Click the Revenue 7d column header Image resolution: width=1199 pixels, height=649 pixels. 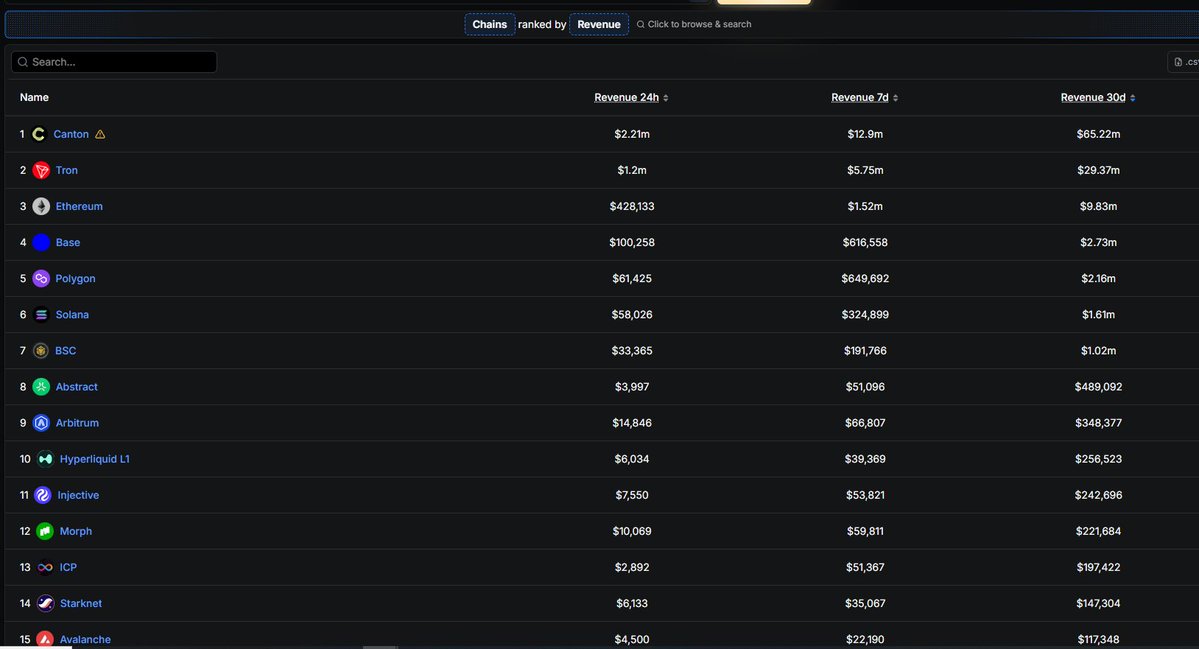coord(859,97)
